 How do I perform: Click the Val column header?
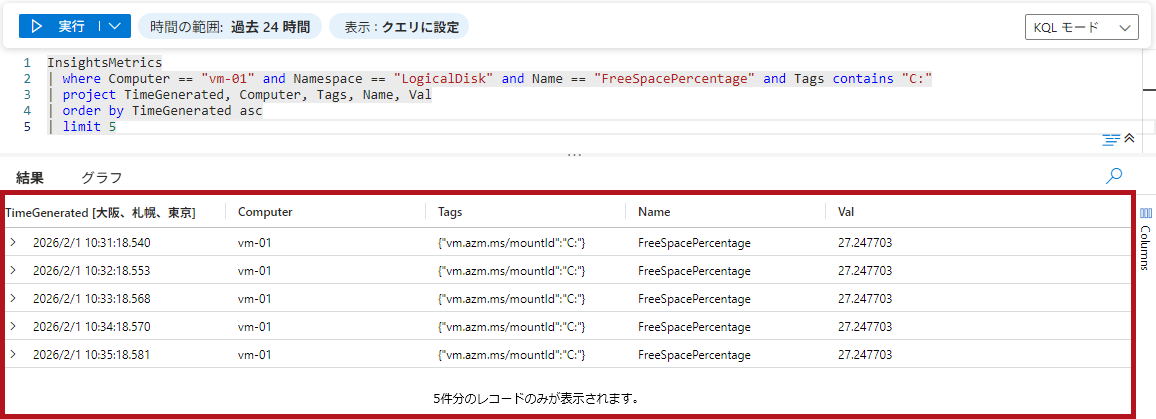(x=846, y=212)
